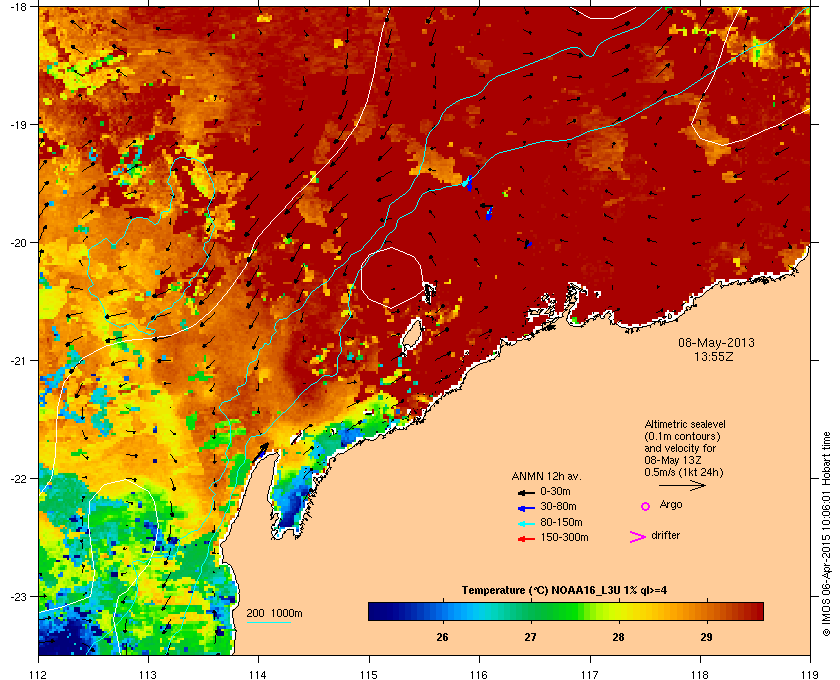Viewport: 840px width, 680px height.
Task: Click the black 0-30m legend arrow
Action: [526, 492]
